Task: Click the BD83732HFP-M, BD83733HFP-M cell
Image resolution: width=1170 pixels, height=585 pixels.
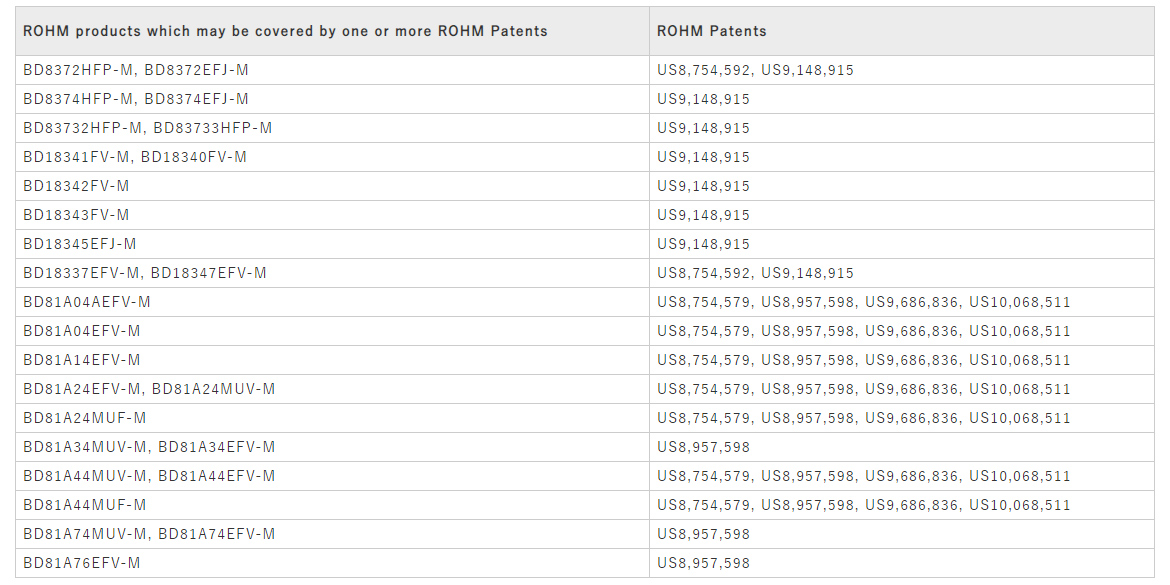Action: click(x=332, y=128)
